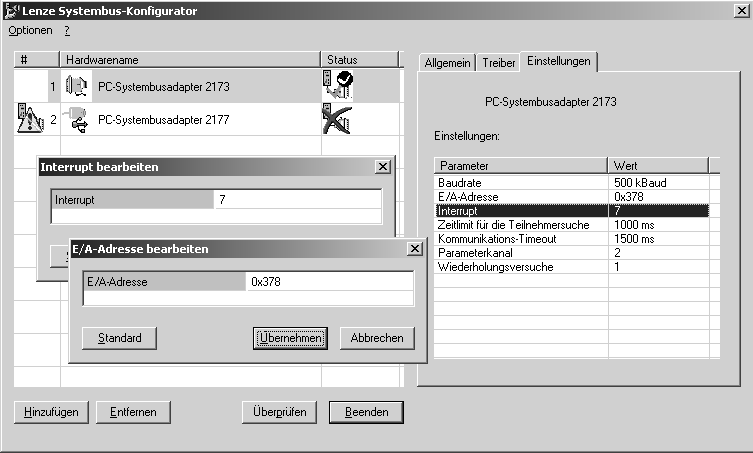Click the Hinzufügen button
This screenshot has height=453, width=753.
[53, 412]
